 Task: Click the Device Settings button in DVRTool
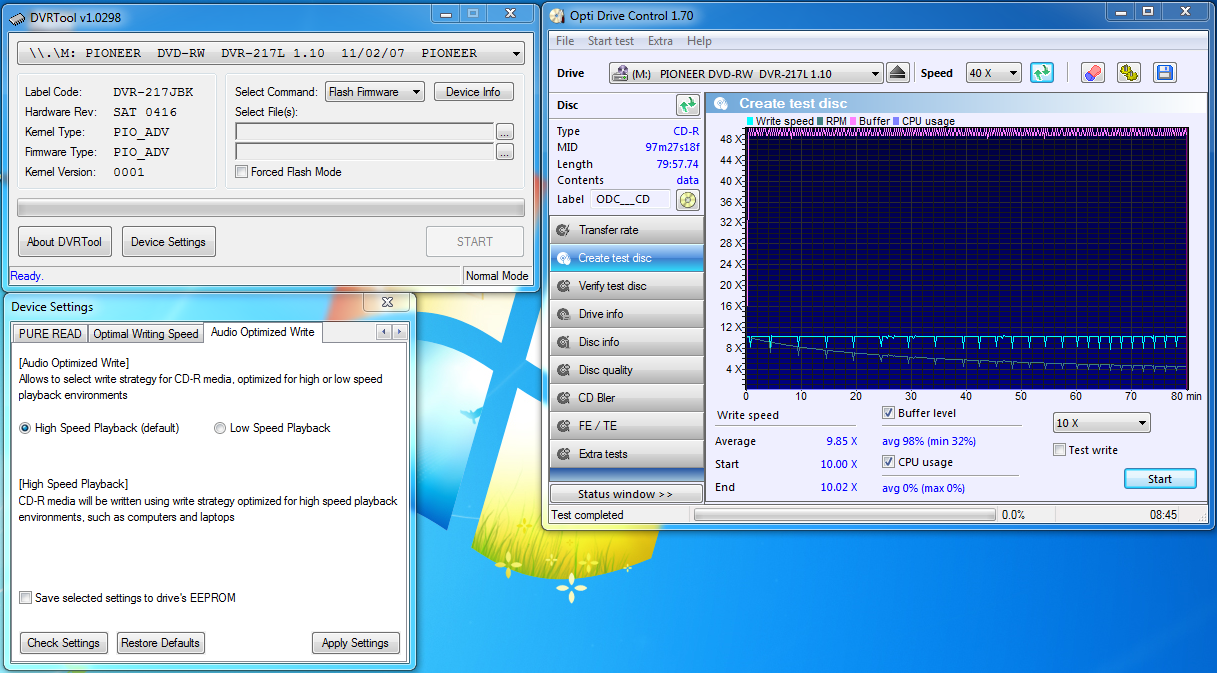tap(168, 242)
